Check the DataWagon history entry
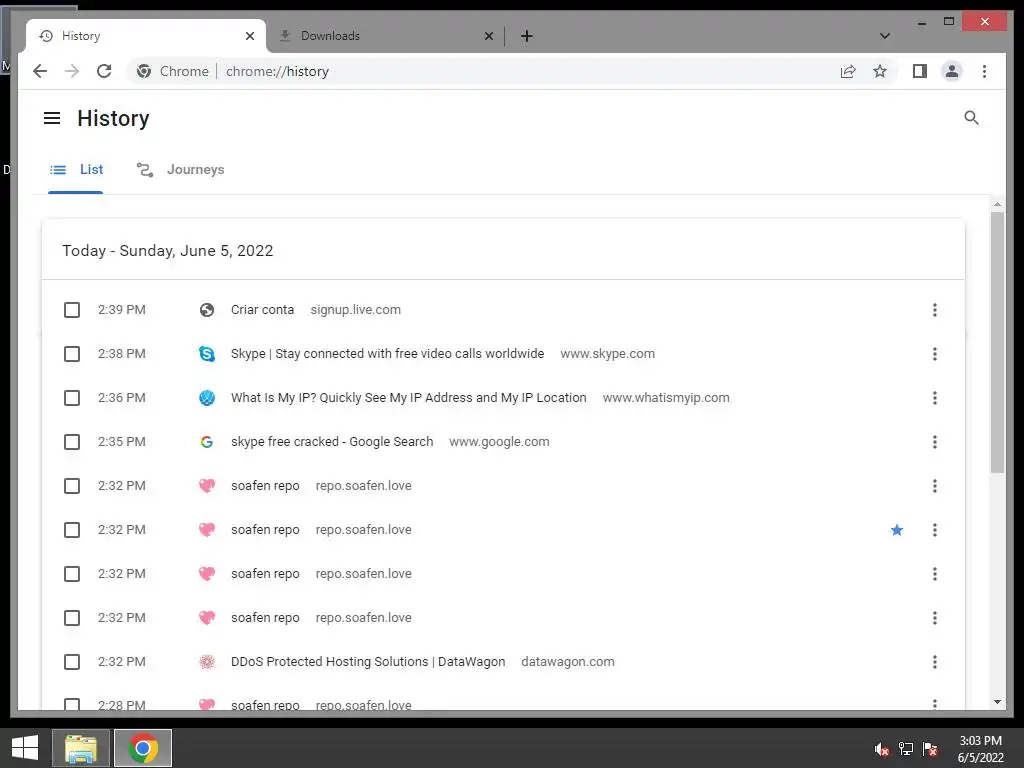This screenshot has height=768, width=1024. 72,662
